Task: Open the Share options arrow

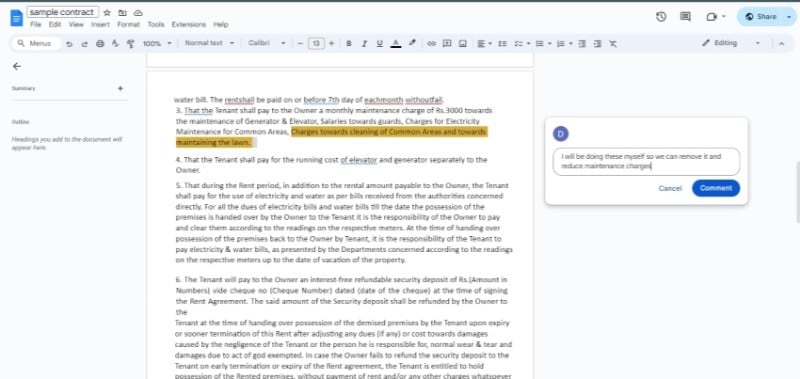Action: [789, 17]
